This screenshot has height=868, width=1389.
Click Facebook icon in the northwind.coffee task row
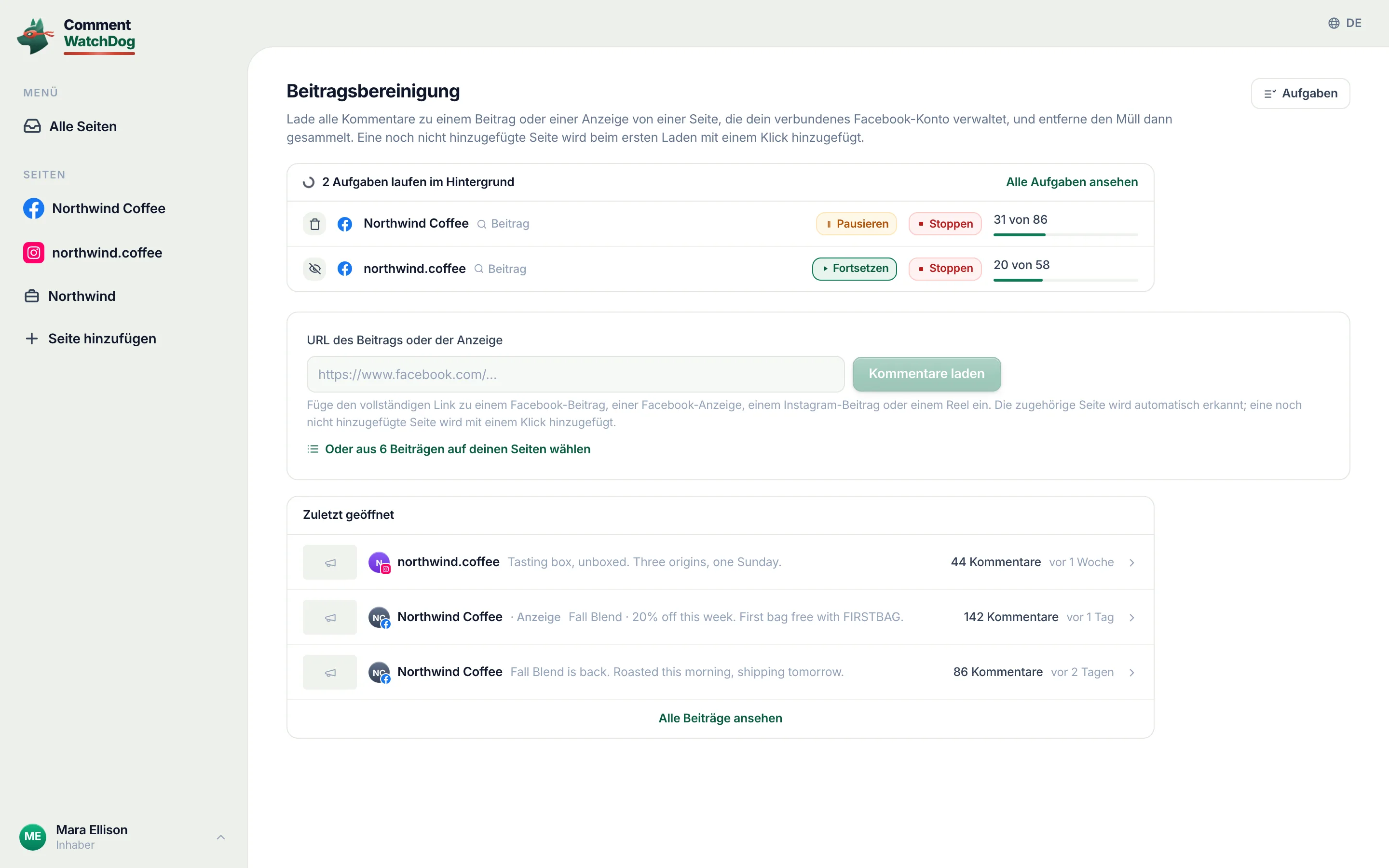click(x=345, y=269)
